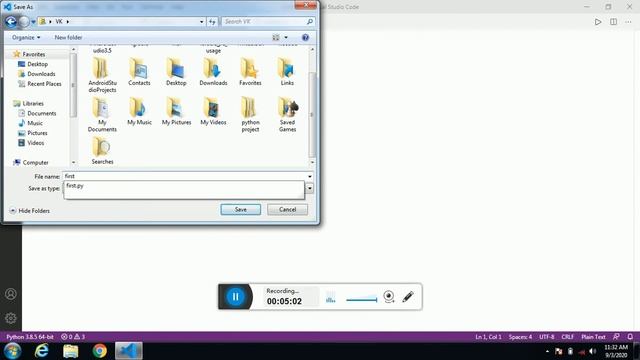The width and height of the screenshot is (640, 360).
Task: Open Accounts icon in VS Code activity bar
Action: tap(11, 294)
